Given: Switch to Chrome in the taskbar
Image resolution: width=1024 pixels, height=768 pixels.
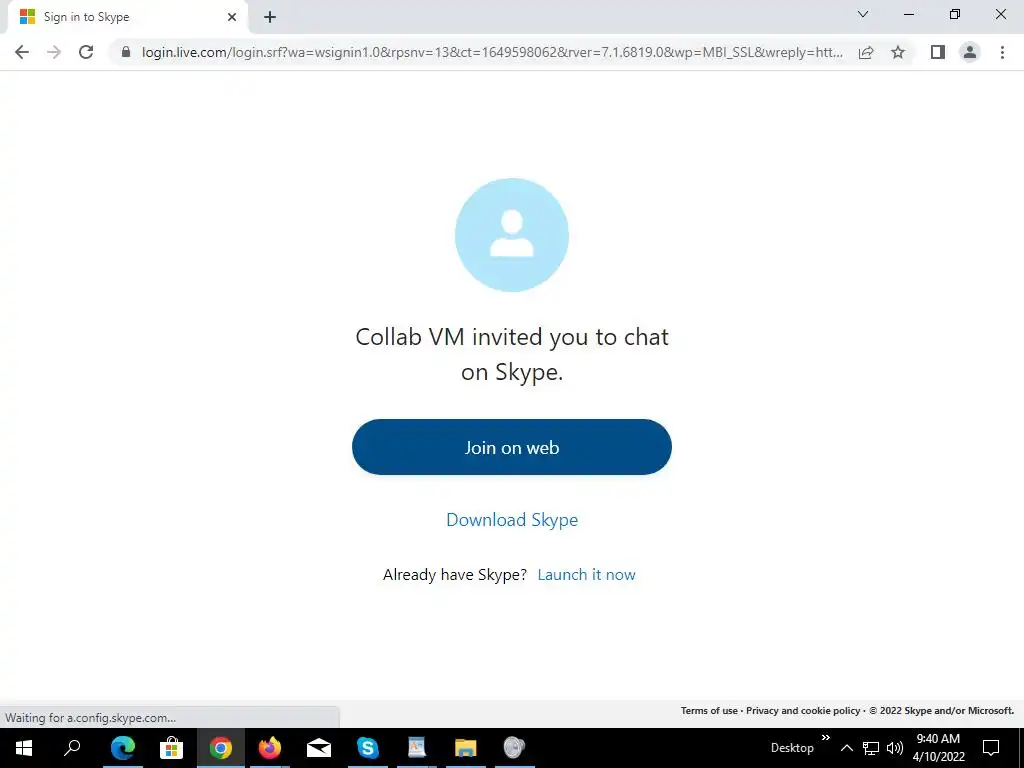Looking at the screenshot, I should (x=221, y=748).
